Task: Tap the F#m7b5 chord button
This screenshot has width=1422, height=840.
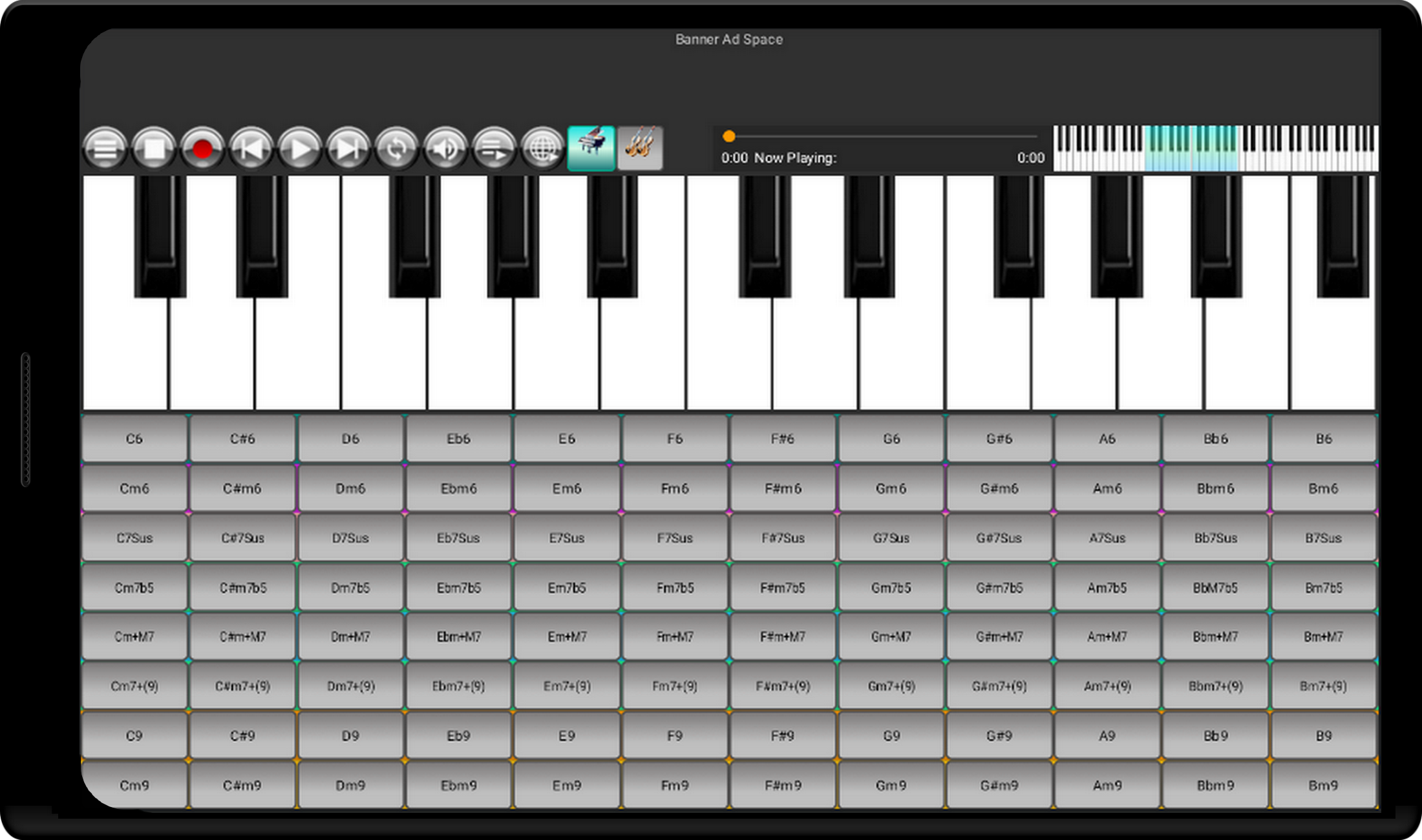Action: tap(783, 587)
